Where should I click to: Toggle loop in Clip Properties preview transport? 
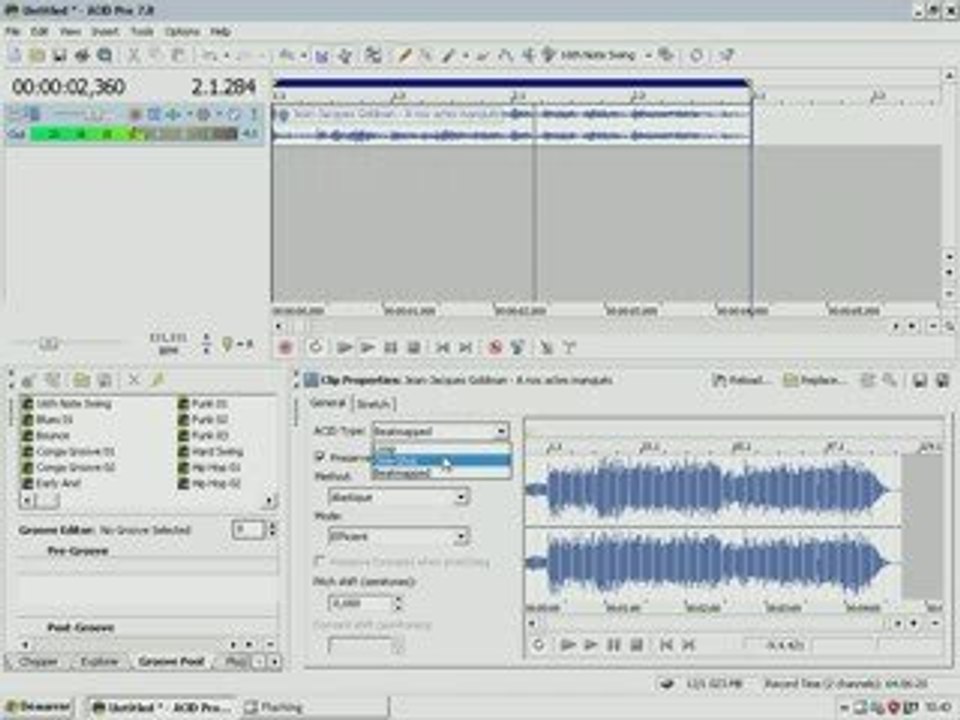point(539,645)
